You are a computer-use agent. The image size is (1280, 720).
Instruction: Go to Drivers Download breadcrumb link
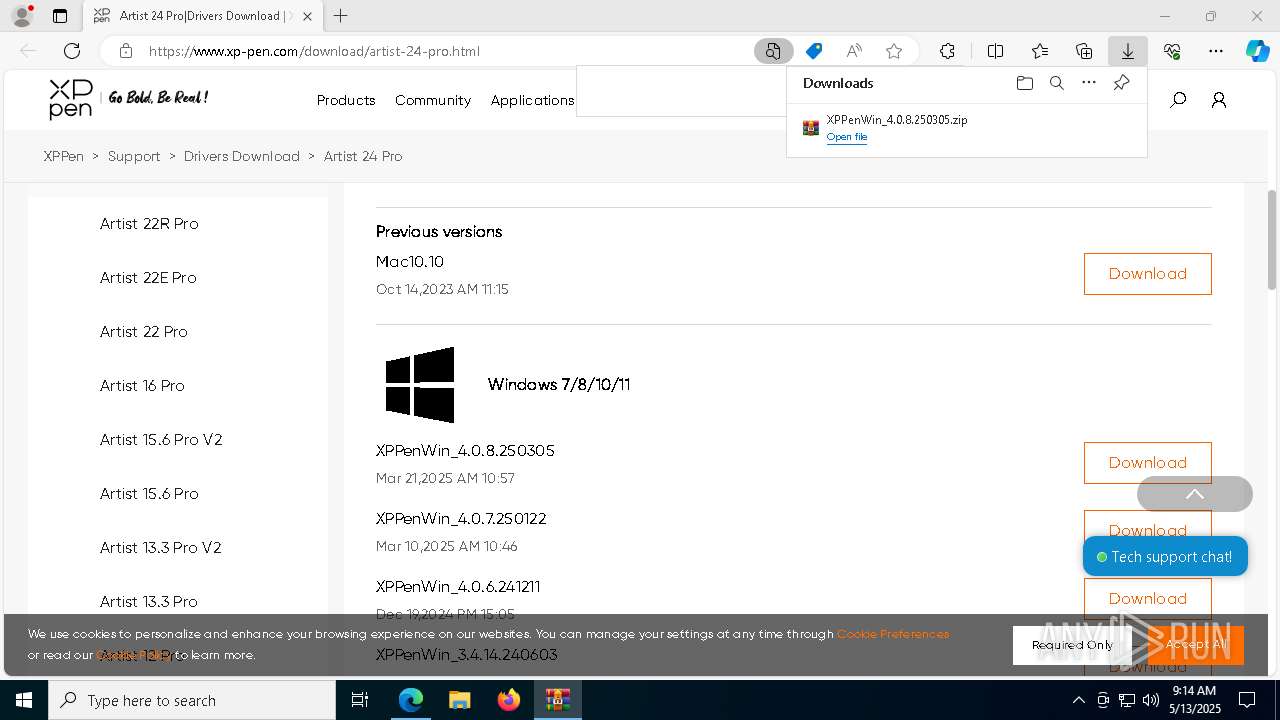coord(242,156)
